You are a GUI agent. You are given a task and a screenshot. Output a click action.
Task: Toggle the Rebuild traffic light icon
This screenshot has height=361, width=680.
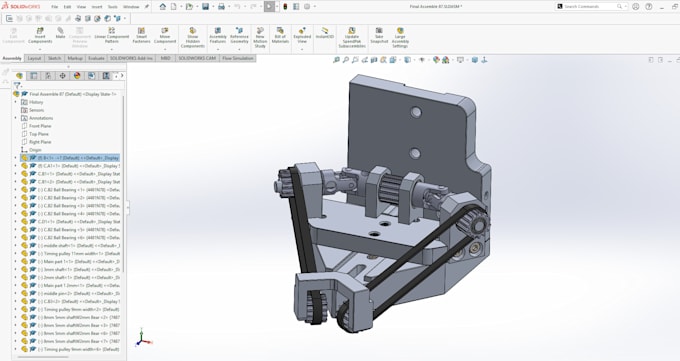(285, 7)
